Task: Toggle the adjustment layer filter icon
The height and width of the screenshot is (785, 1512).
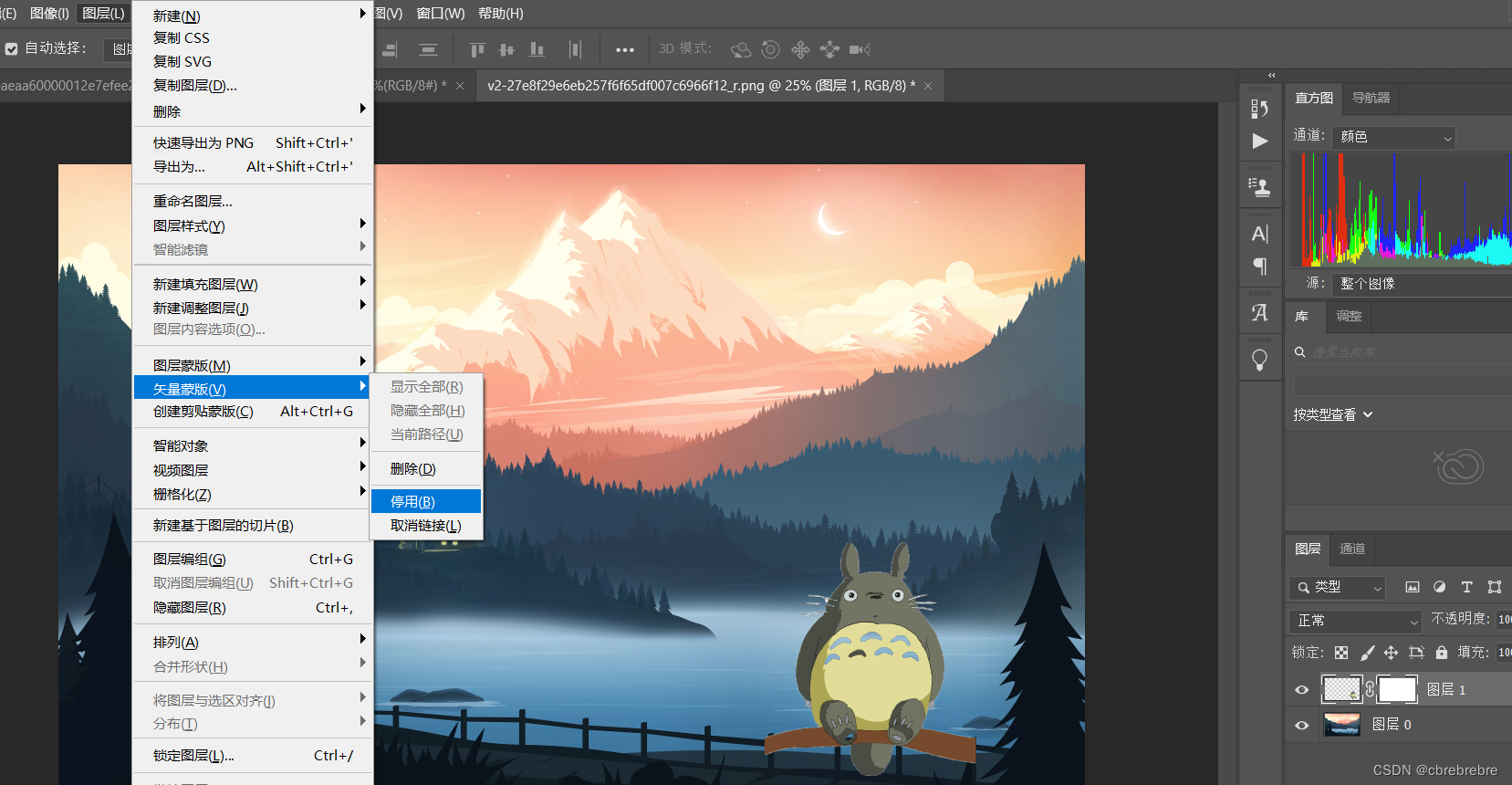Action: [x=1440, y=587]
